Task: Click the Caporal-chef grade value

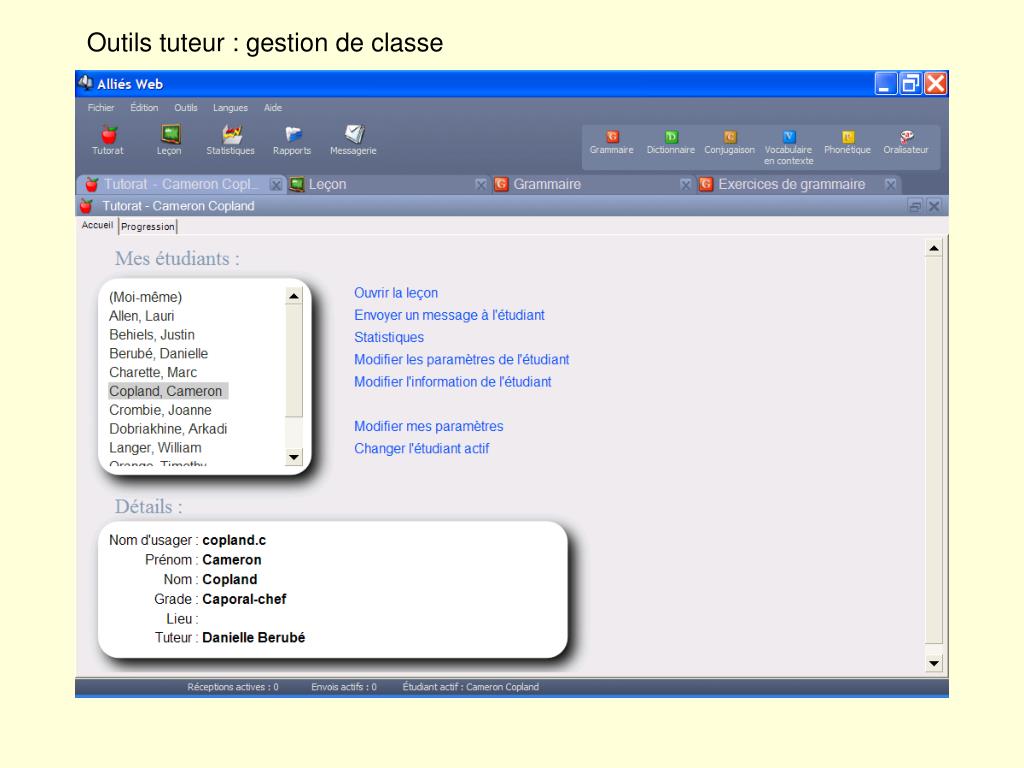Action: [244, 599]
